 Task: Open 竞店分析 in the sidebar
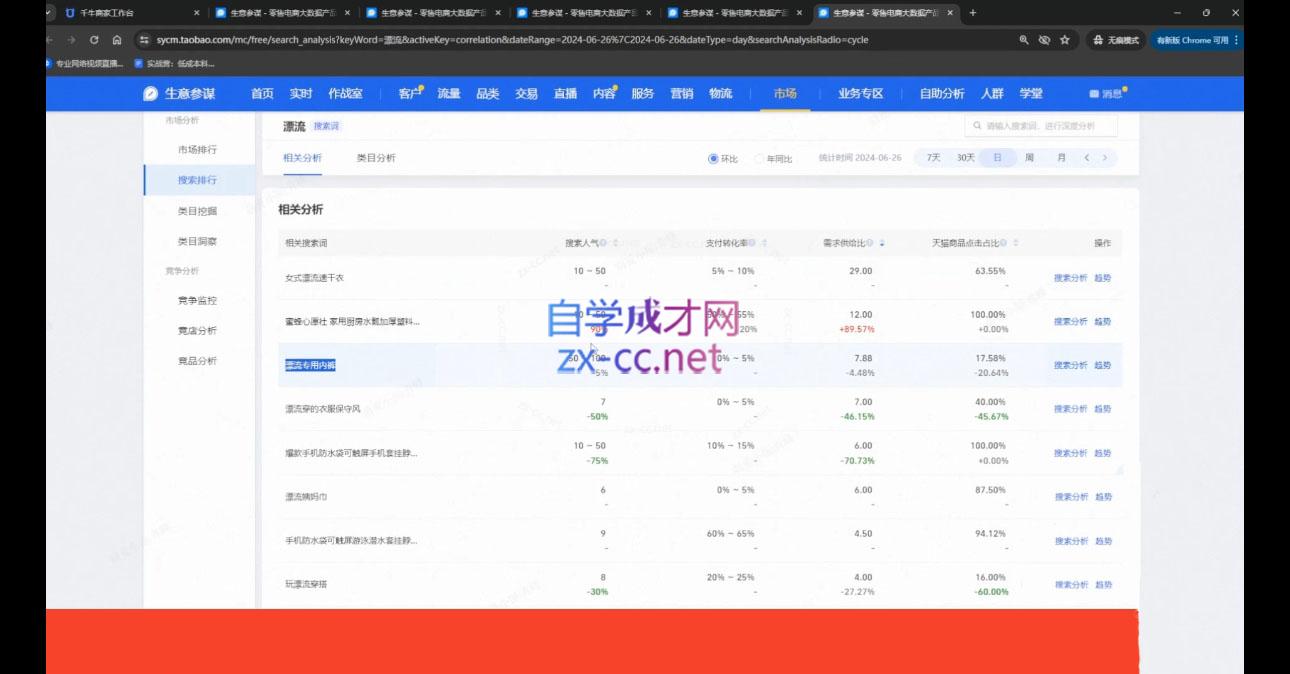pyautogui.click(x=197, y=330)
